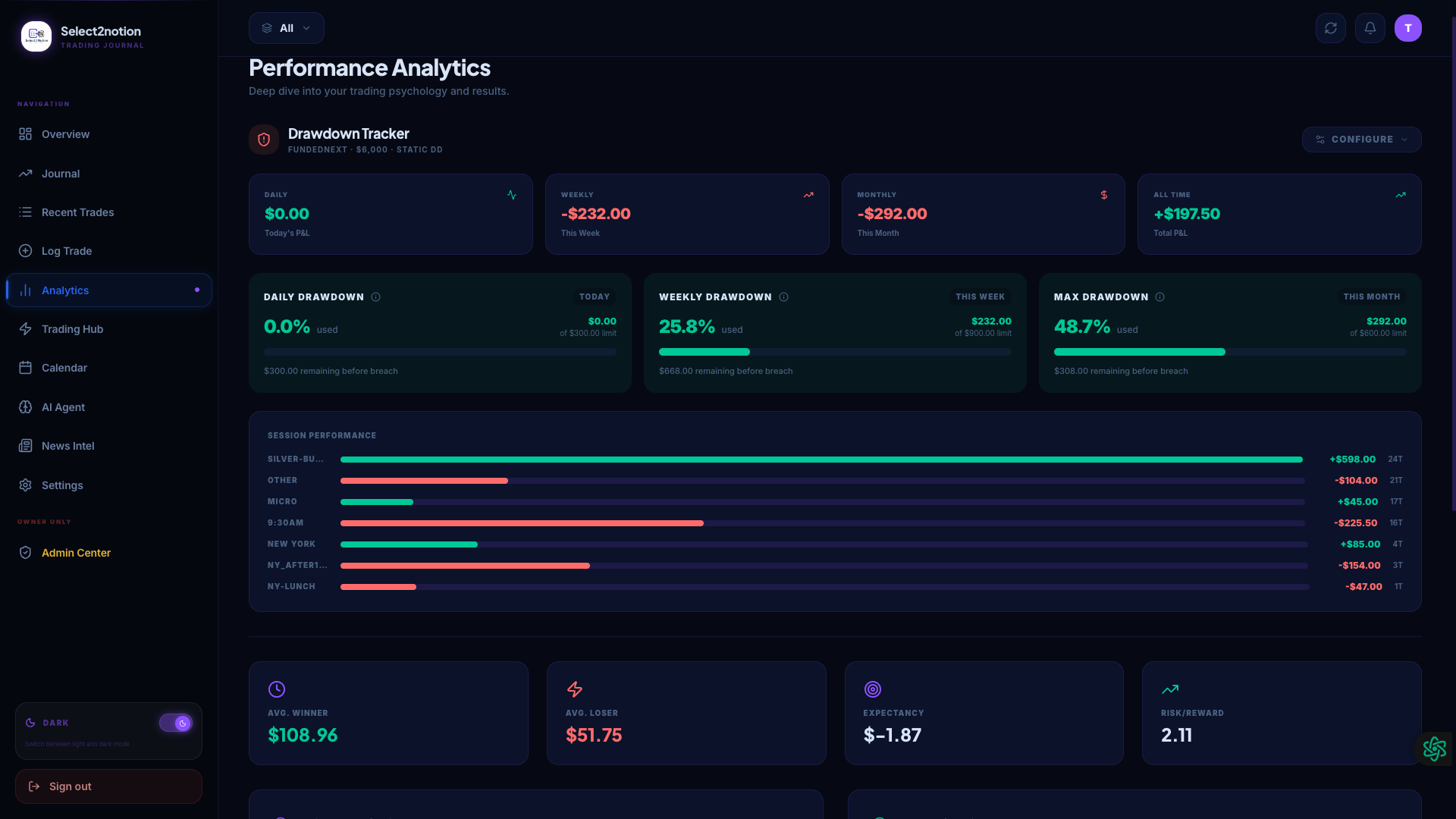Click the Performance Analytics heading
This screenshot has width=1456, height=819.
pos(369,67)
